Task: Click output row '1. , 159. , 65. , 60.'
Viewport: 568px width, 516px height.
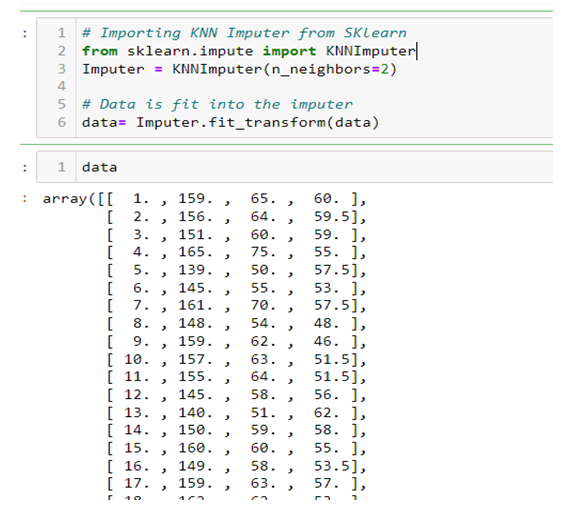Action: pos(236,199)
